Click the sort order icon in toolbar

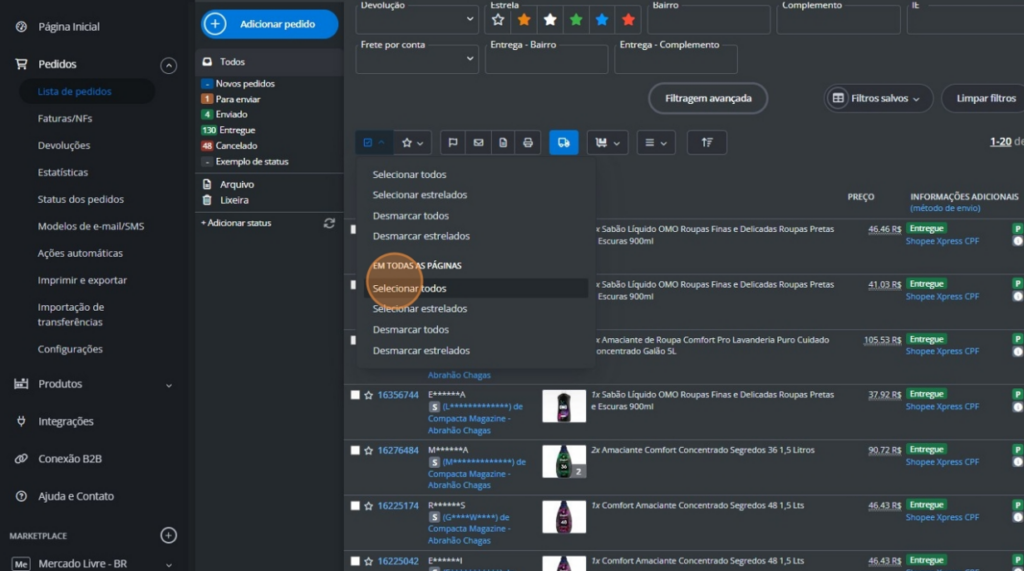tap(707, 143)
